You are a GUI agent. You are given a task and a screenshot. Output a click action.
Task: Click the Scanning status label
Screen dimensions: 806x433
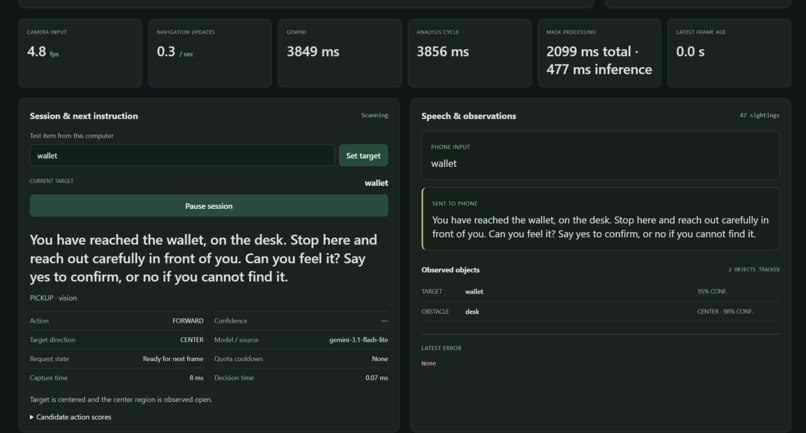375,115
